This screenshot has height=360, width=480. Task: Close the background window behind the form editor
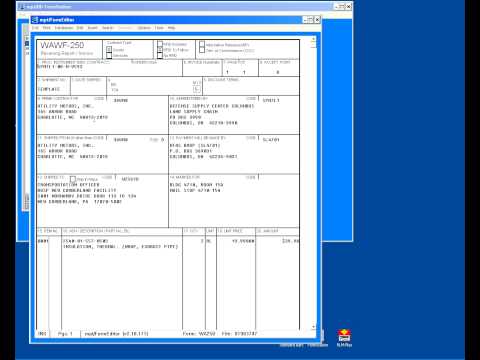pos(349,6)
